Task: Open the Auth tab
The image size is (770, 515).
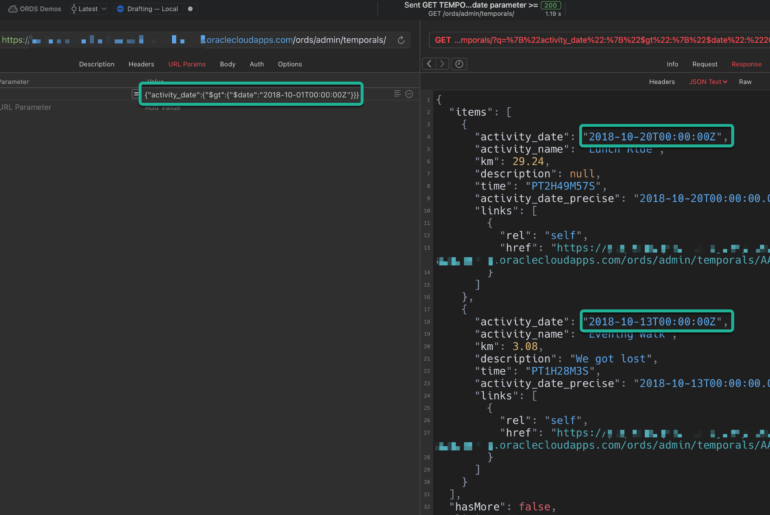Action: pyautogui.click(x=256, y=64)
